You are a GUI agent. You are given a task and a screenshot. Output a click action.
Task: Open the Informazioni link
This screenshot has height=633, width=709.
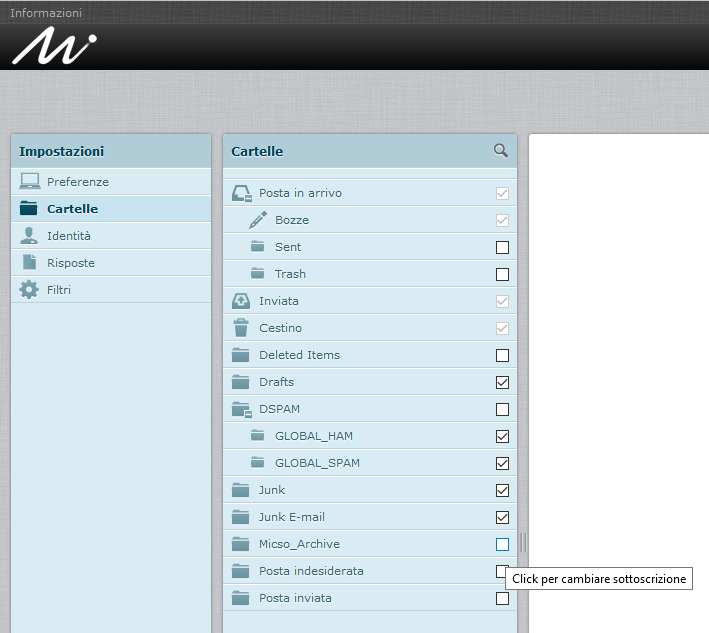pos(46,13)
